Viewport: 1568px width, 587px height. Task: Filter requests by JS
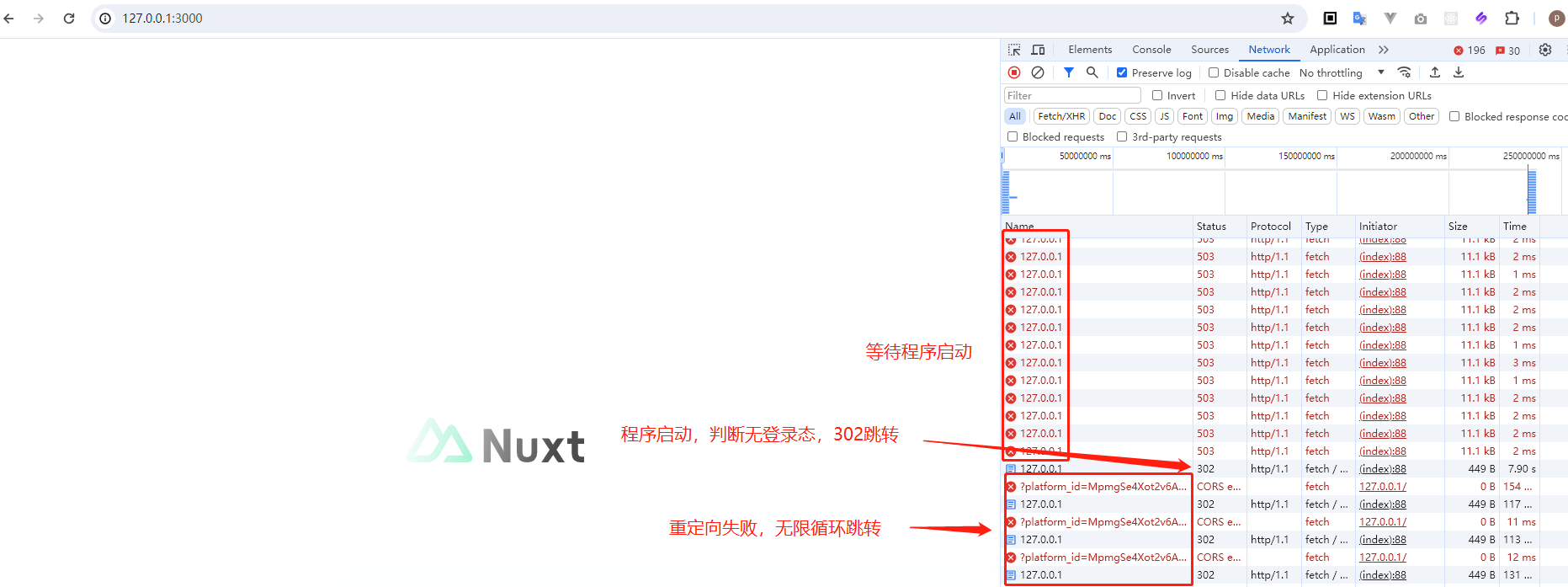click(1165, 116)
